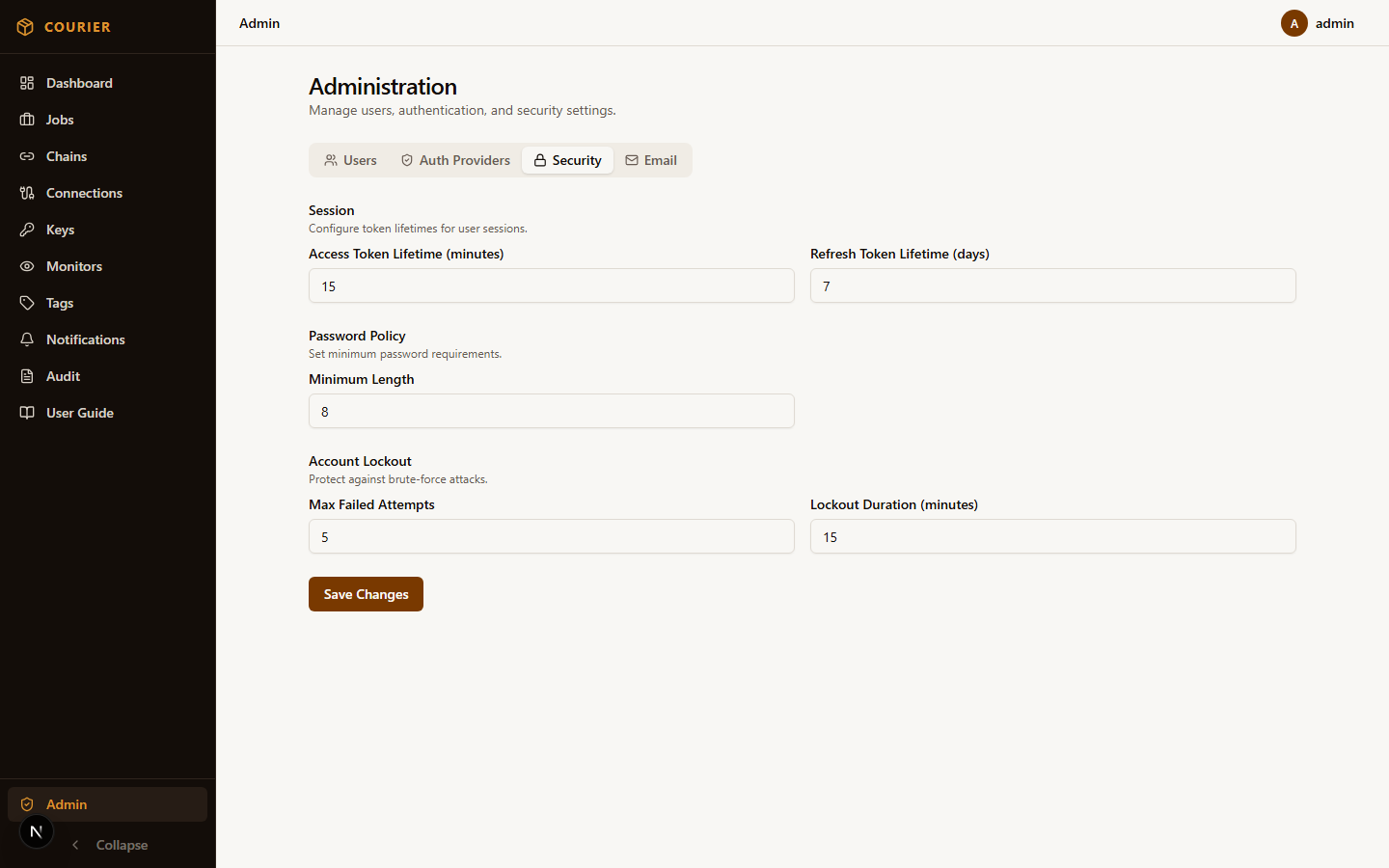Switch to the Email settings tab
The height and width of the screenshot is (868, 1389).
pos(652,160)
